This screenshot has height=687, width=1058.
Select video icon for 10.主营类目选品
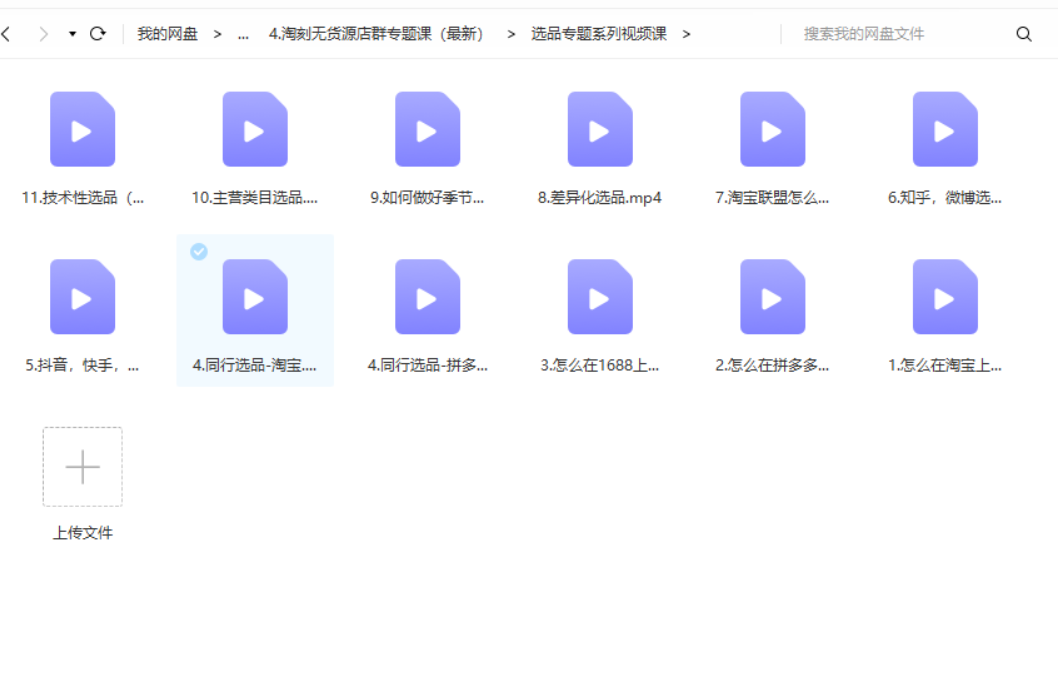pyautogui.click(x=255, y=129)
